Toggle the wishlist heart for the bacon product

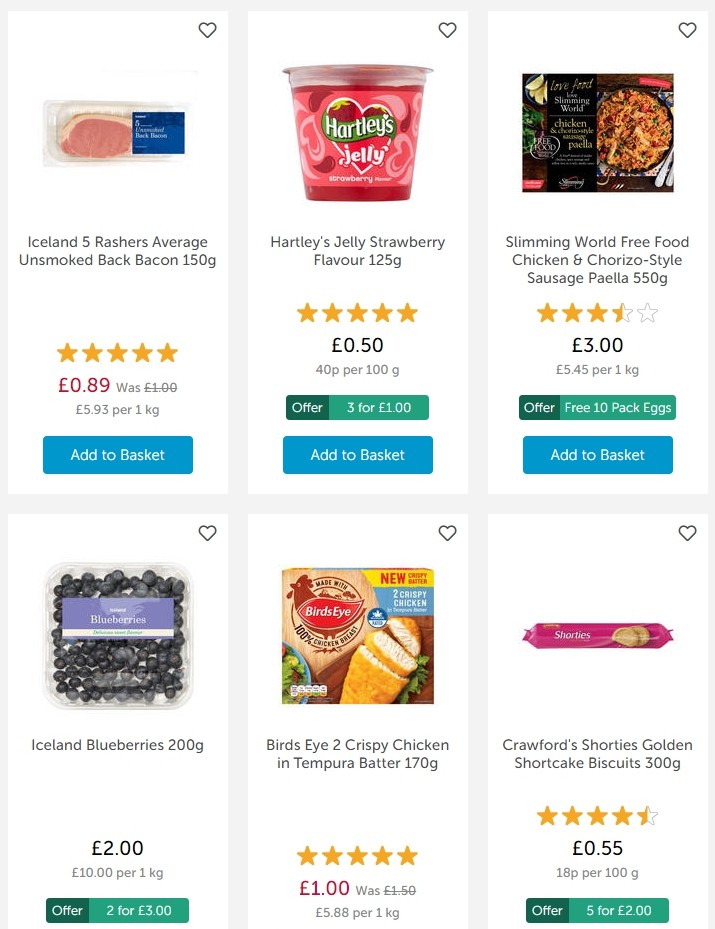point(208,30)
